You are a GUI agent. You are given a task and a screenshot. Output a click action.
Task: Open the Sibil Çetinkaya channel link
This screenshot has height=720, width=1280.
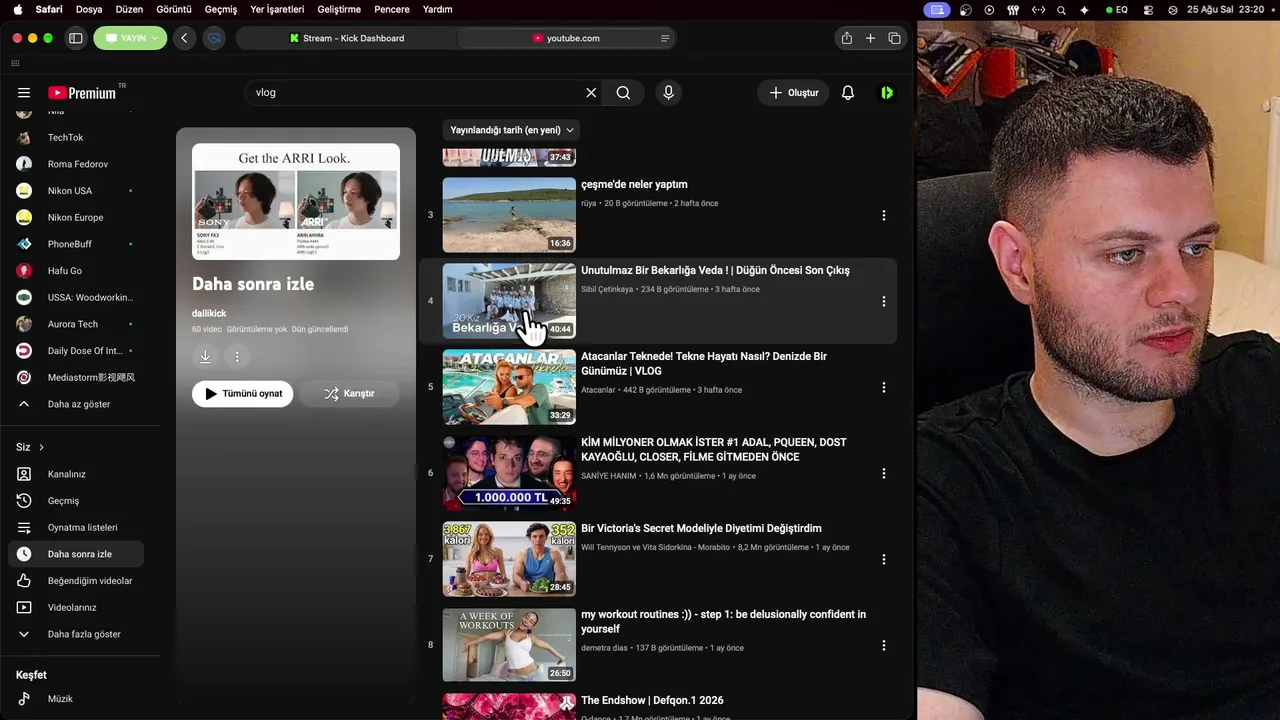[x=607, y=289]
